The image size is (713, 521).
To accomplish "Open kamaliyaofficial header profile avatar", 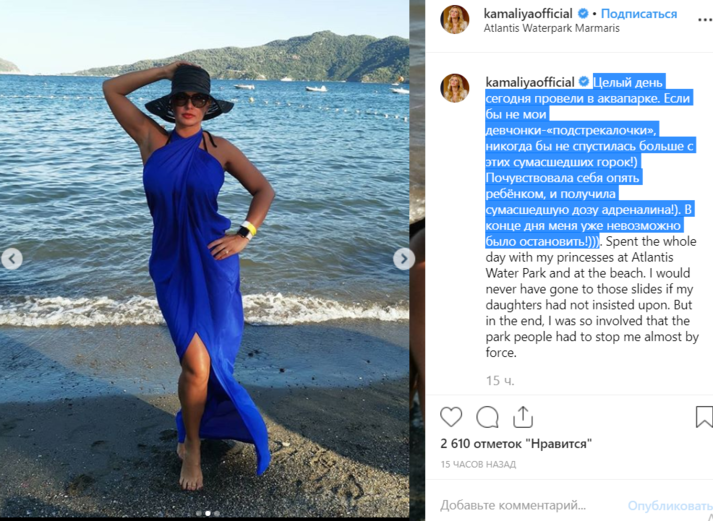I will [454, 20].
